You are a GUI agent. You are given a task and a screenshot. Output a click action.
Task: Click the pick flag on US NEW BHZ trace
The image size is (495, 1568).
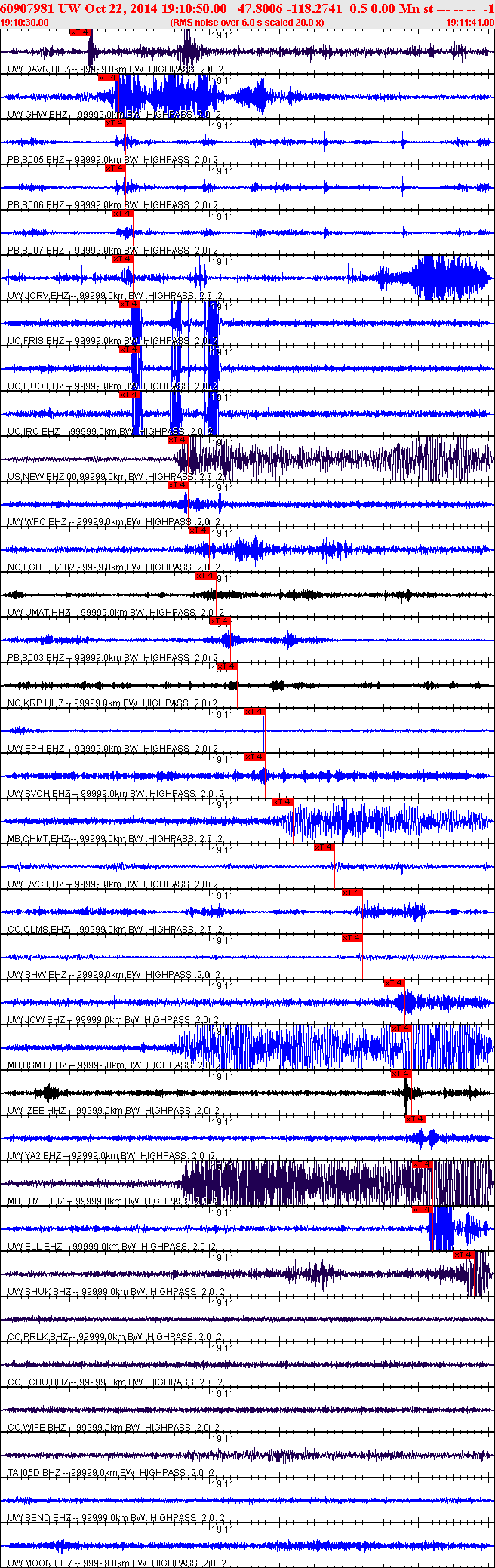(x=177, y=440)
